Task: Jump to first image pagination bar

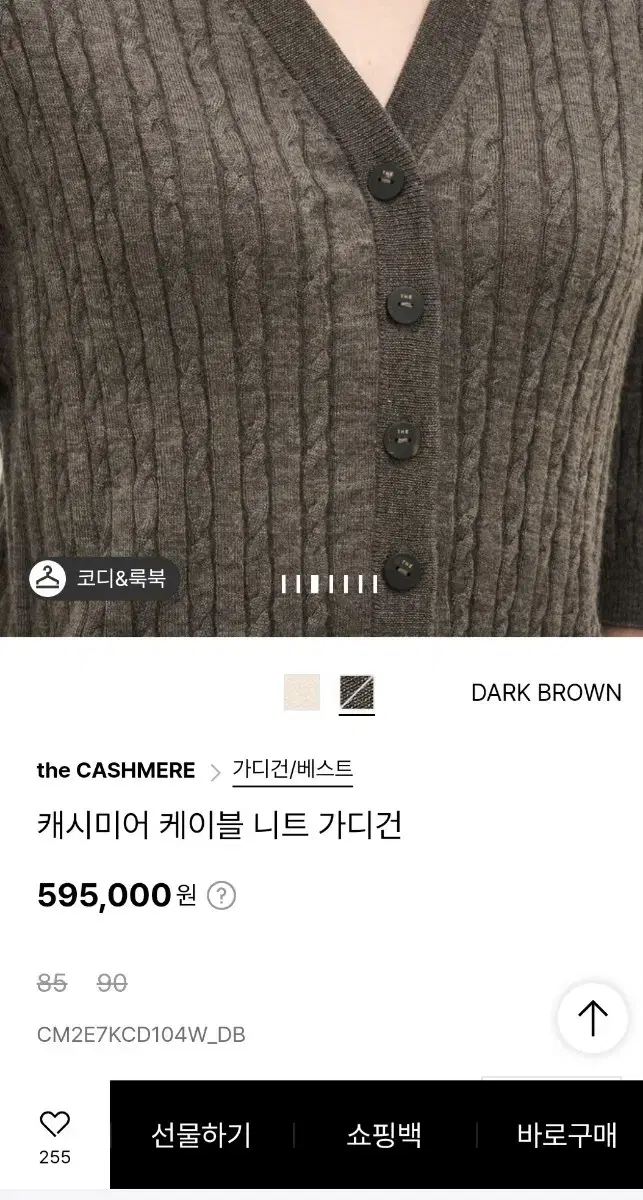Action: pos(284,584)
